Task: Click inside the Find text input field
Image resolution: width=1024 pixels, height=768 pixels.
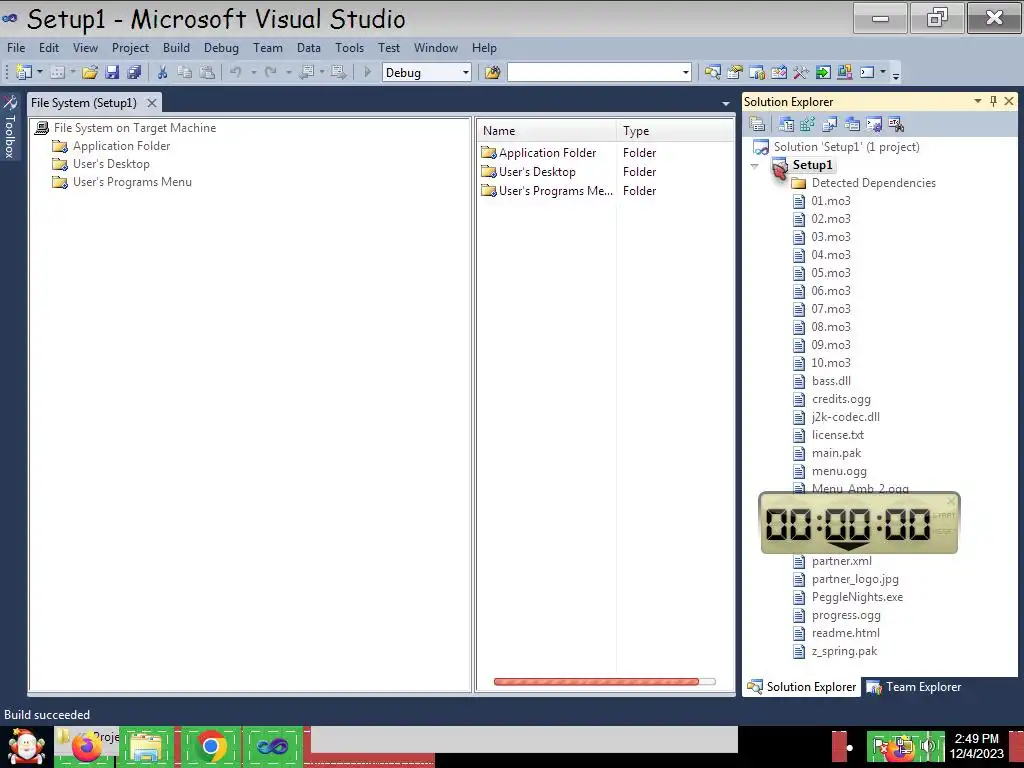Action: pos(594,72)
